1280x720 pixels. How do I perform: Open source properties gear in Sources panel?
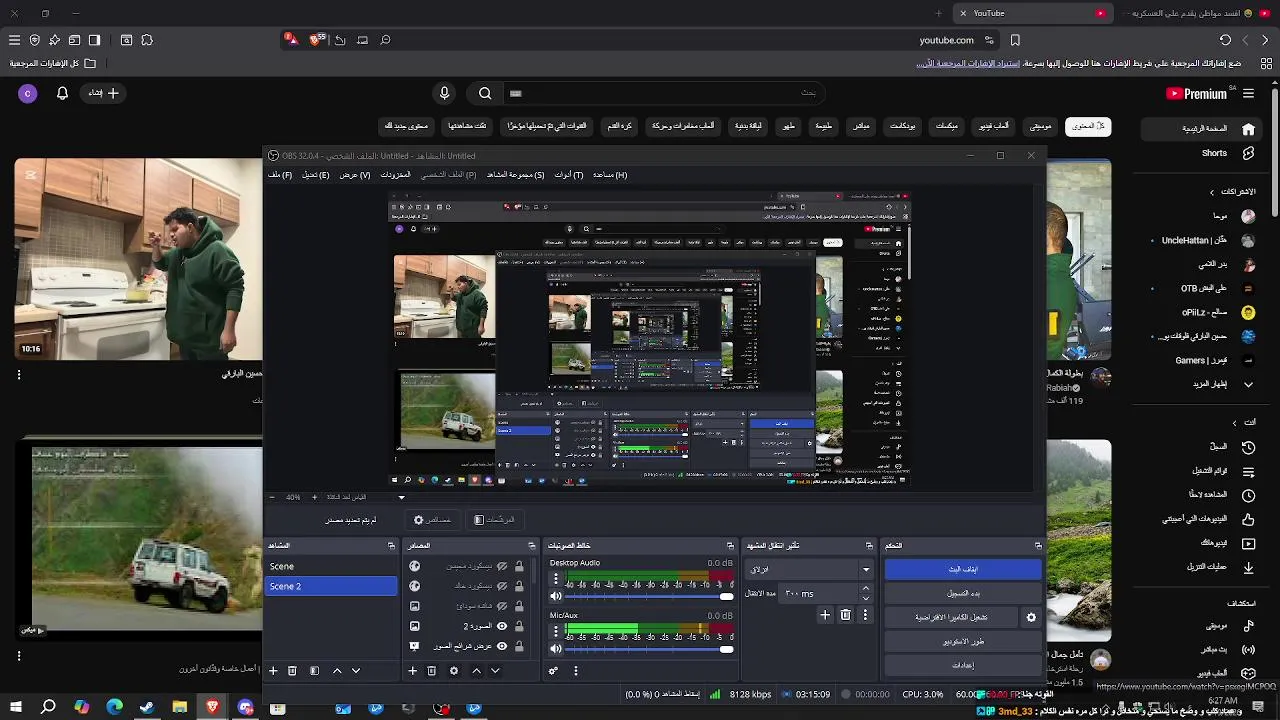tap(453, 671)
